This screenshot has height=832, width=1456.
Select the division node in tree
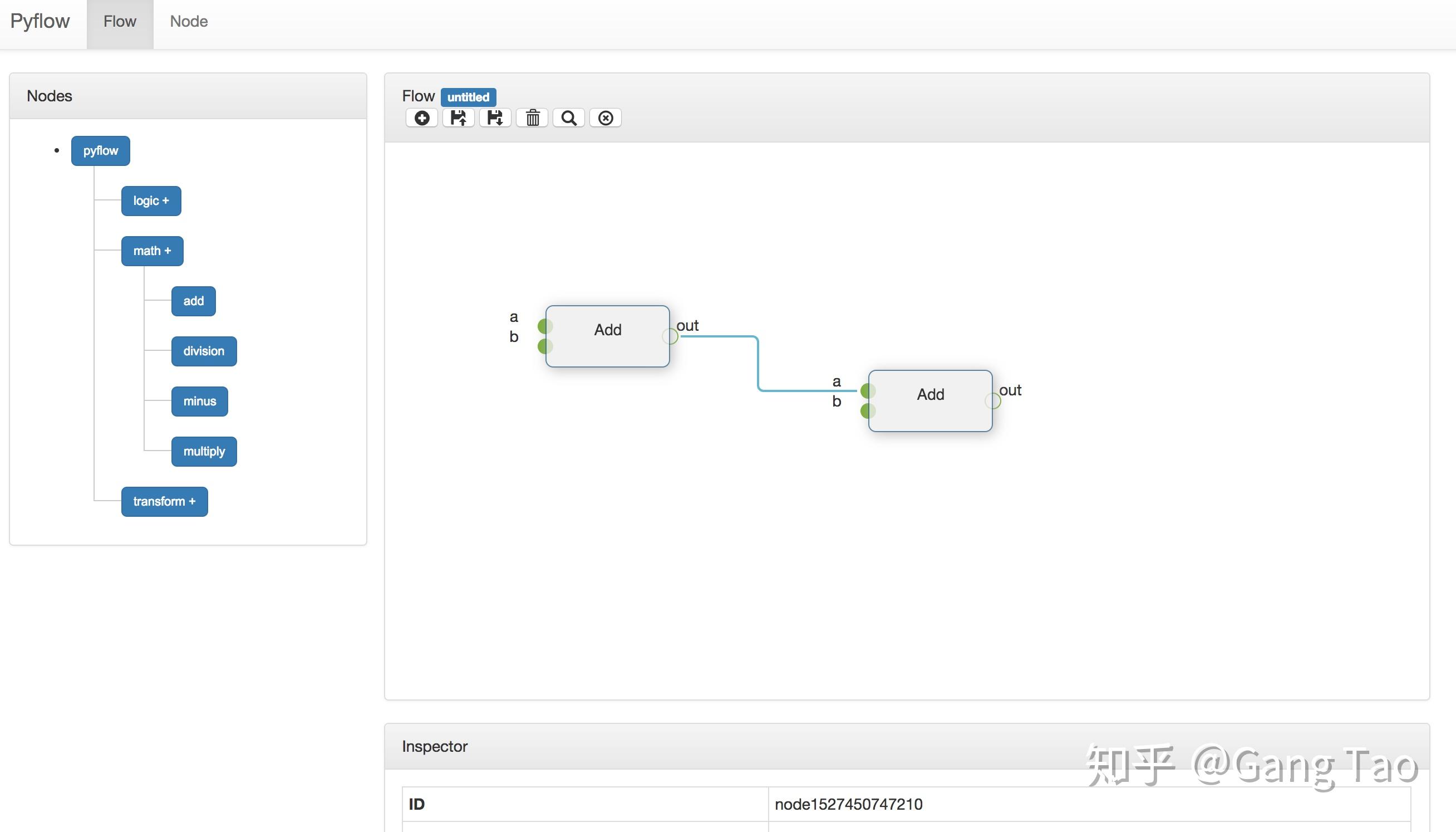pos(204,351)
